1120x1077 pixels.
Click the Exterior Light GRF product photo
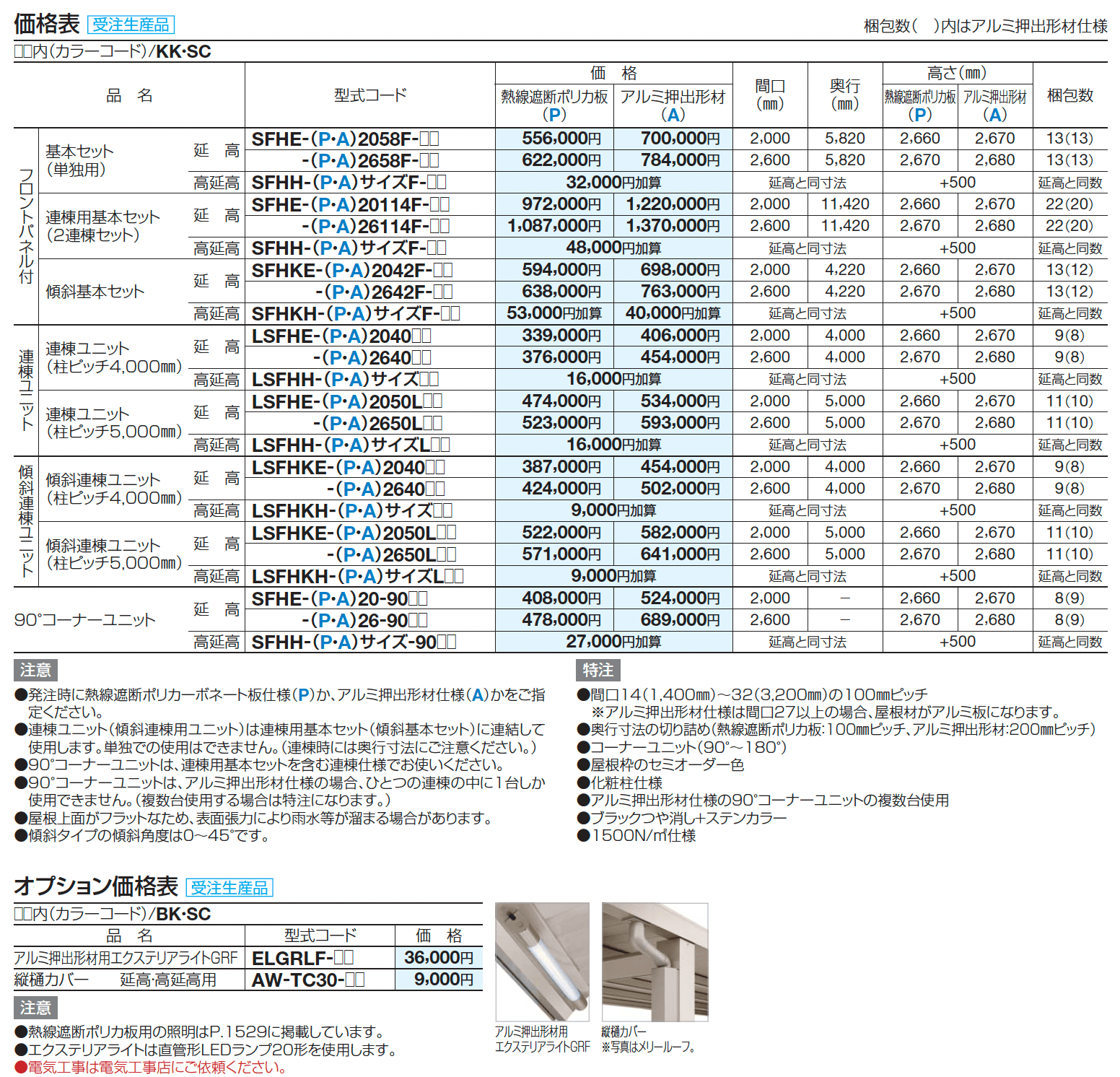(541, 962)
